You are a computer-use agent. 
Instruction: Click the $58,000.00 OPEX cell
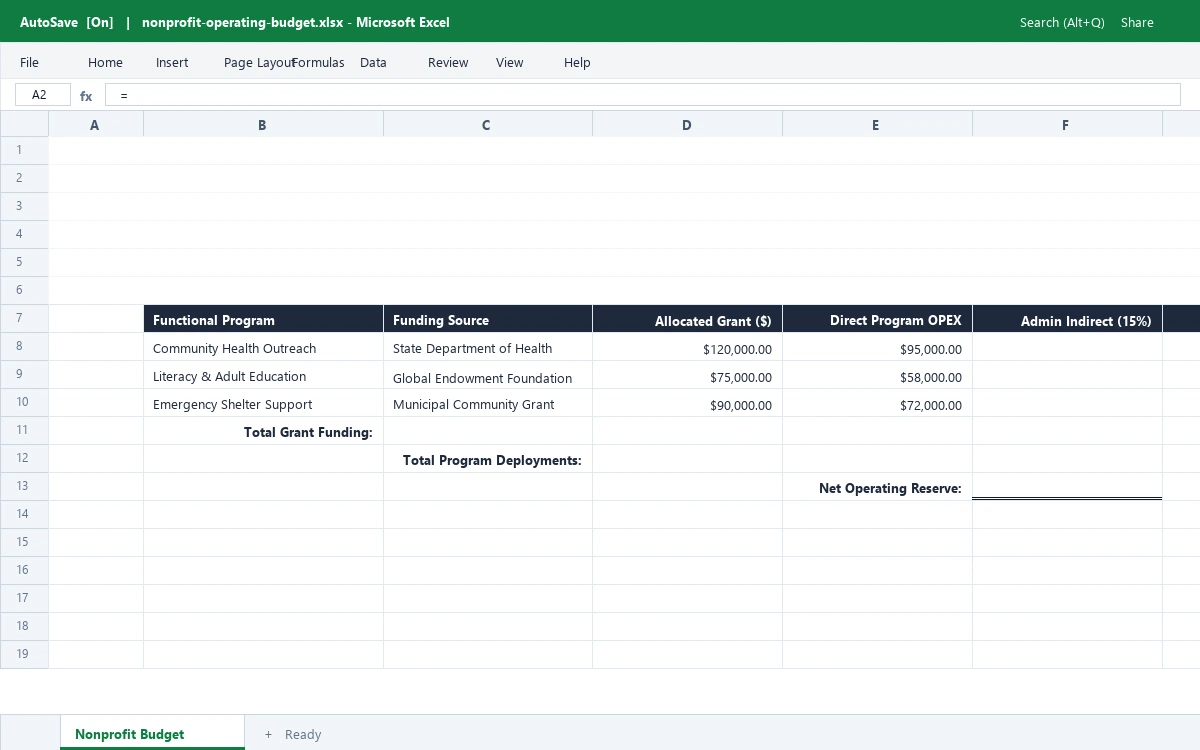[x=877, y=375]
